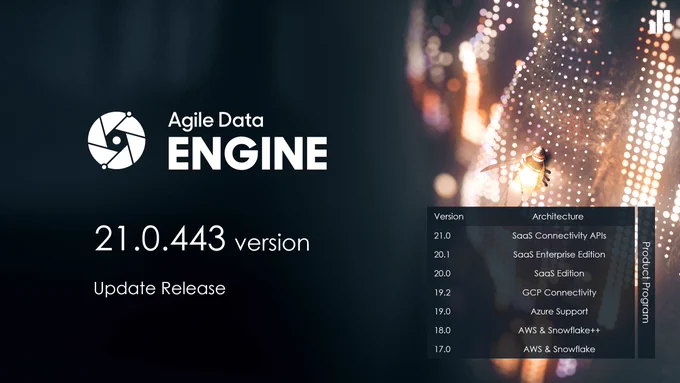Select version "18.0" in the table

442,330
